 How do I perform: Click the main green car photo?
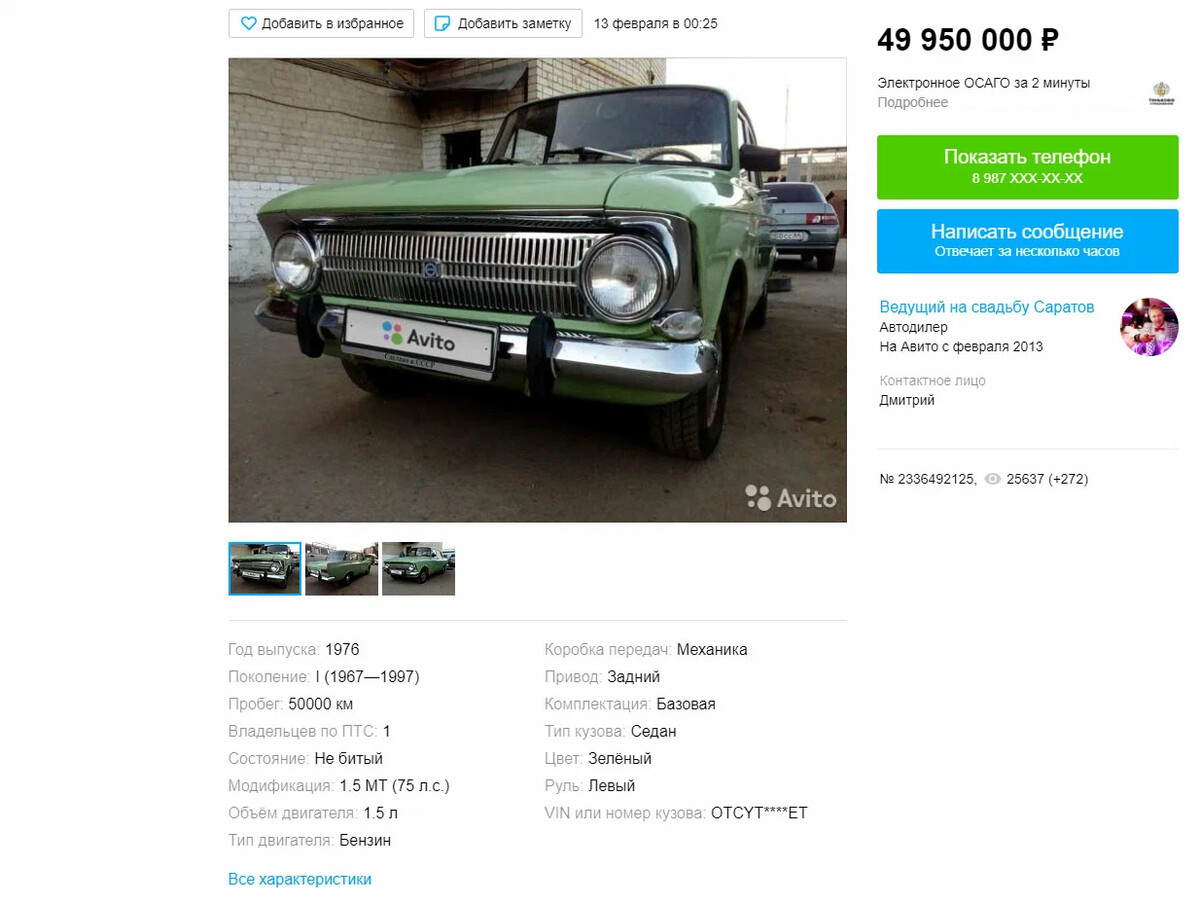click(537, 290)
